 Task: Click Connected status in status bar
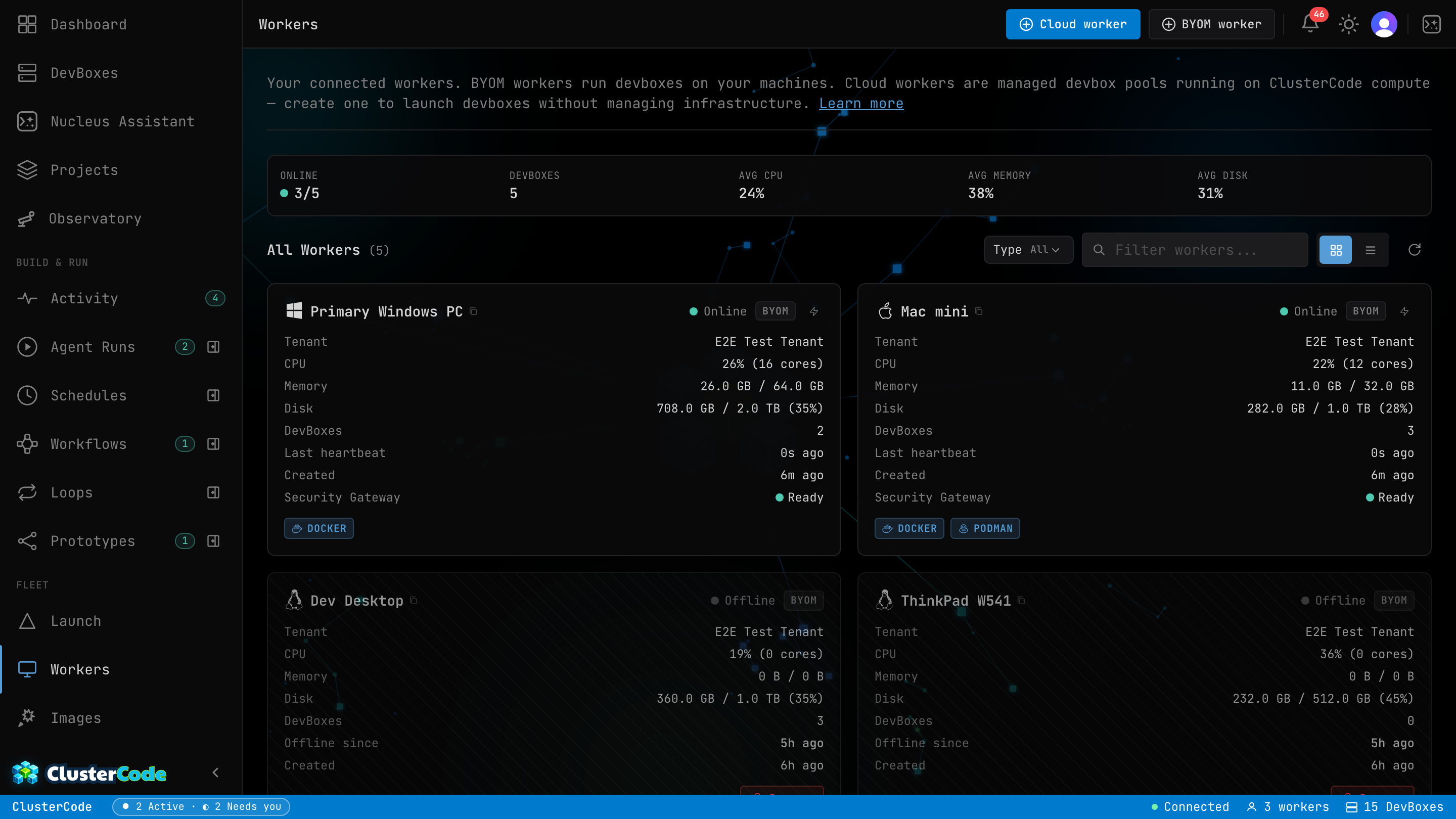(1191, 806)
